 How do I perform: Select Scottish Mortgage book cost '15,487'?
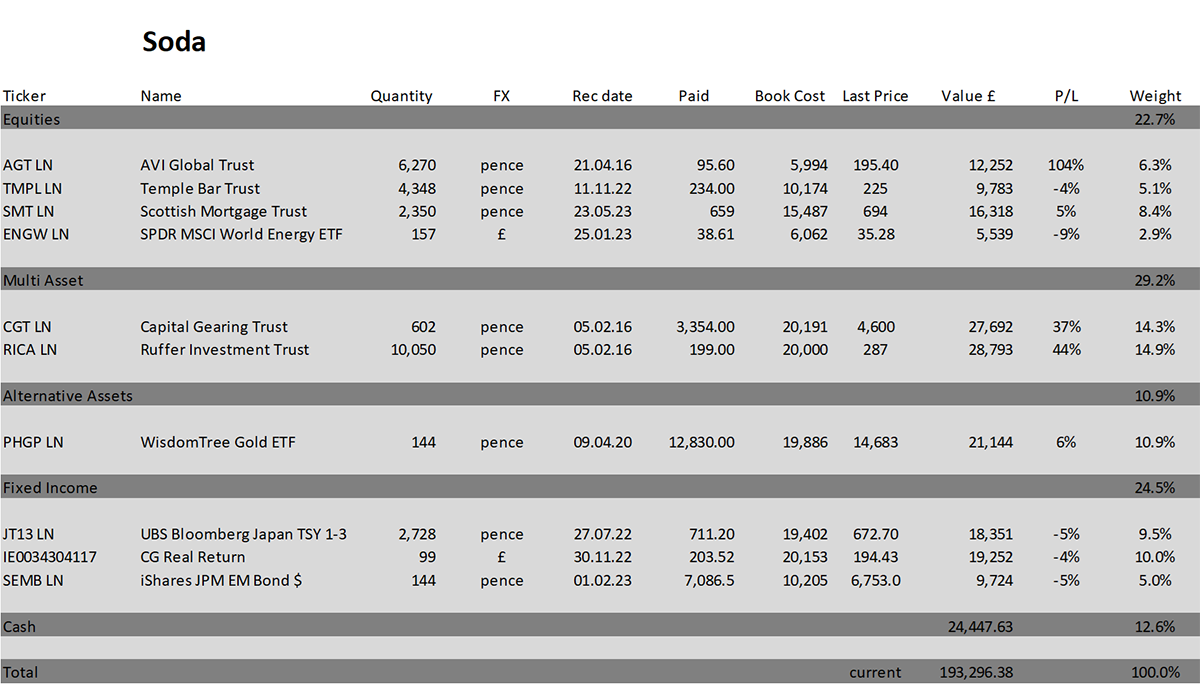(804, 211)
